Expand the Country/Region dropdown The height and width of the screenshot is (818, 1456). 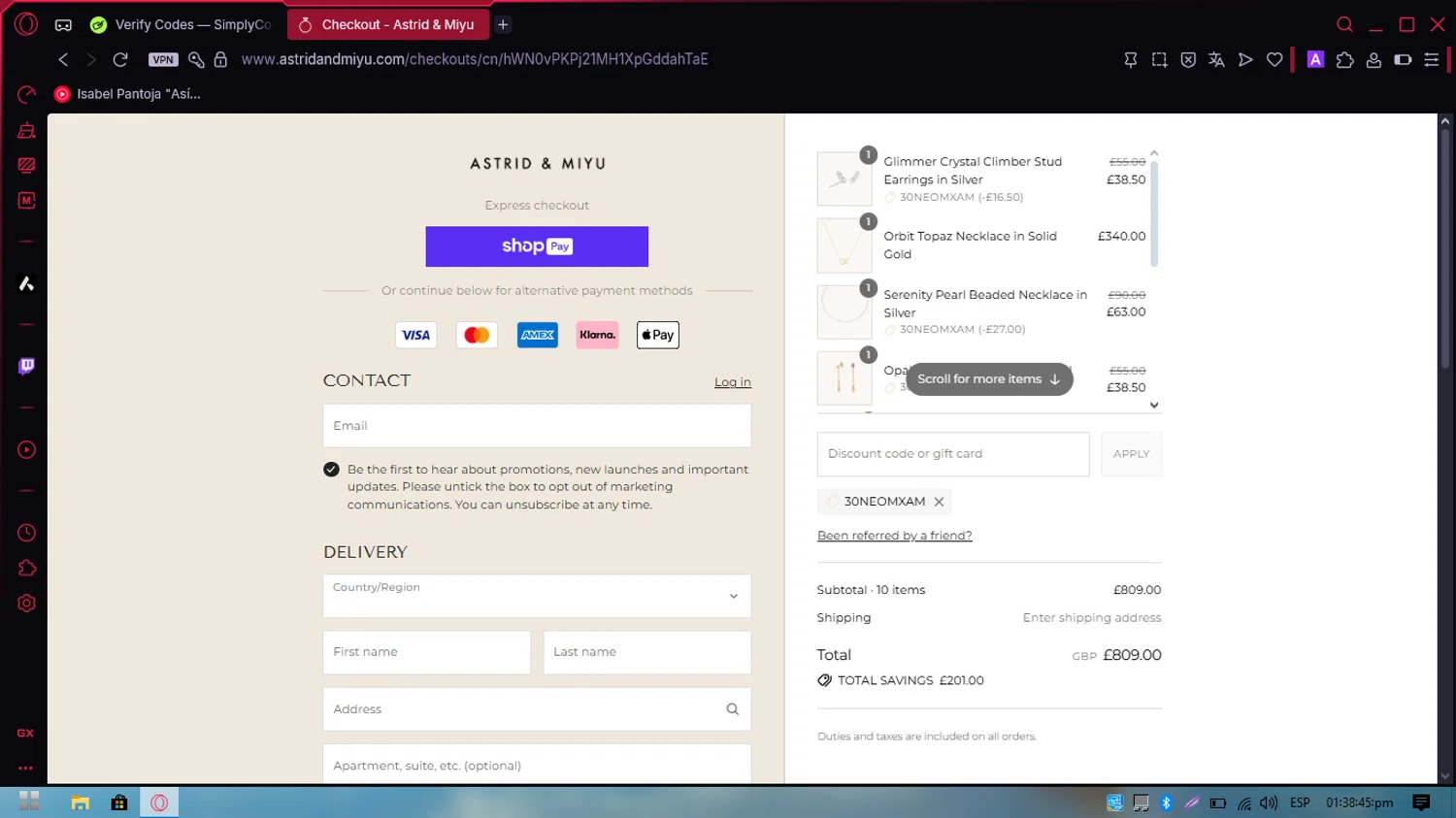pos(537,596)
